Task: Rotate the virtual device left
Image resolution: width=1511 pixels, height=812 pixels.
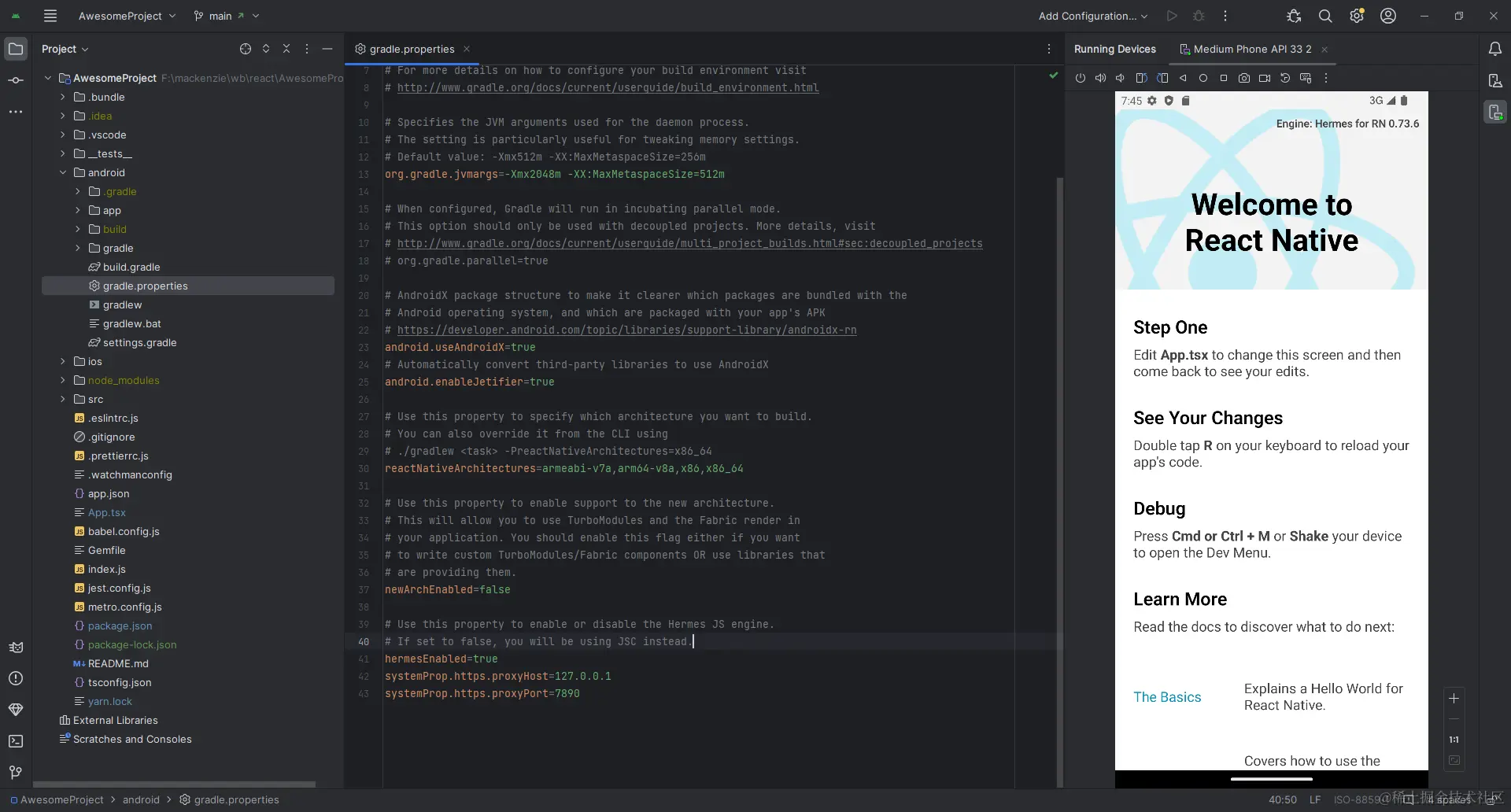Action: [x=1141, y=77]
